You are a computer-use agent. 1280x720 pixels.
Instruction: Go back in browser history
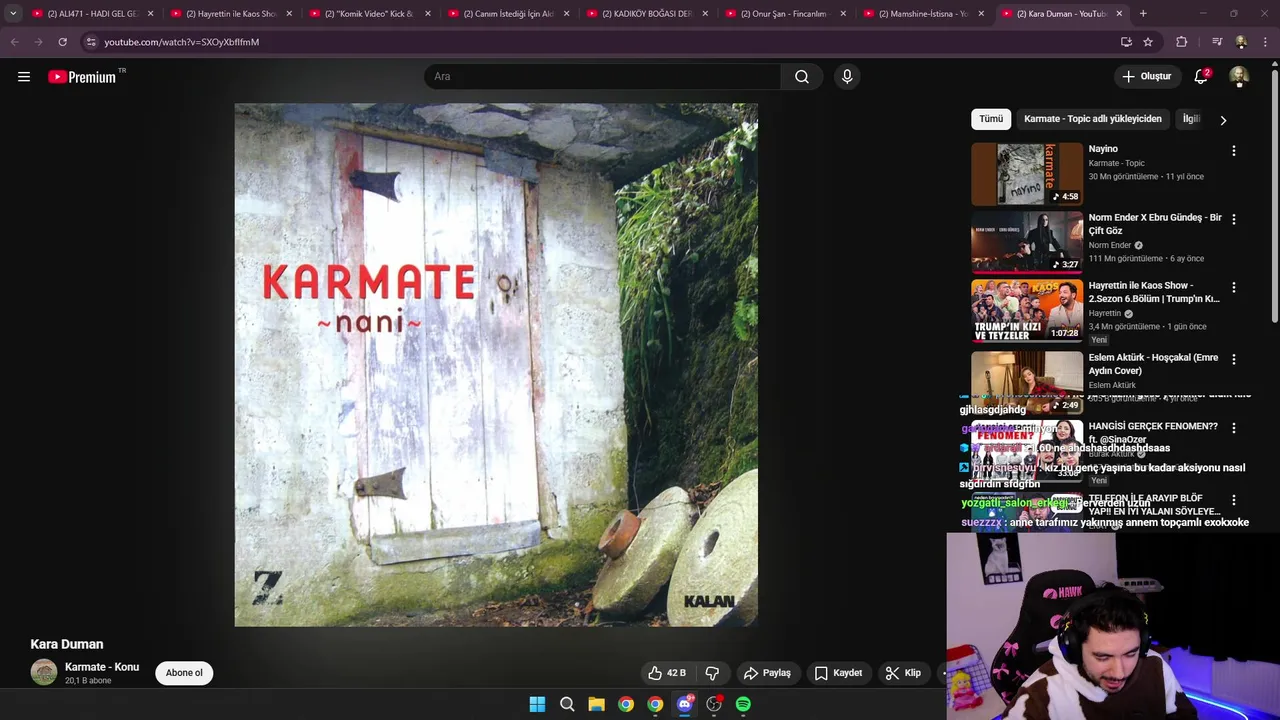click(14, 42)
